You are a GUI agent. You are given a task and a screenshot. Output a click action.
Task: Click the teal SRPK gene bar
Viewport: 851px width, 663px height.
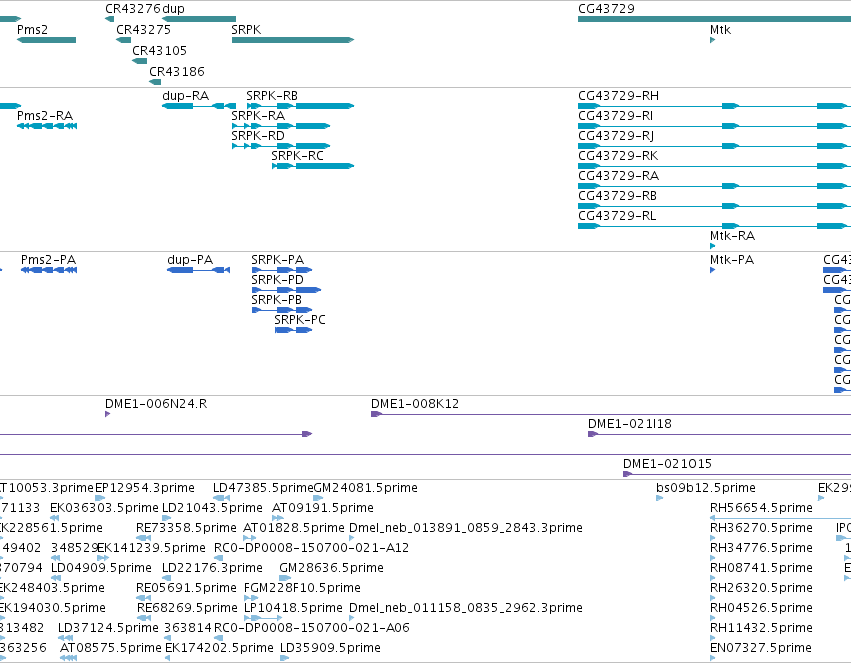(x=293, y=40)
